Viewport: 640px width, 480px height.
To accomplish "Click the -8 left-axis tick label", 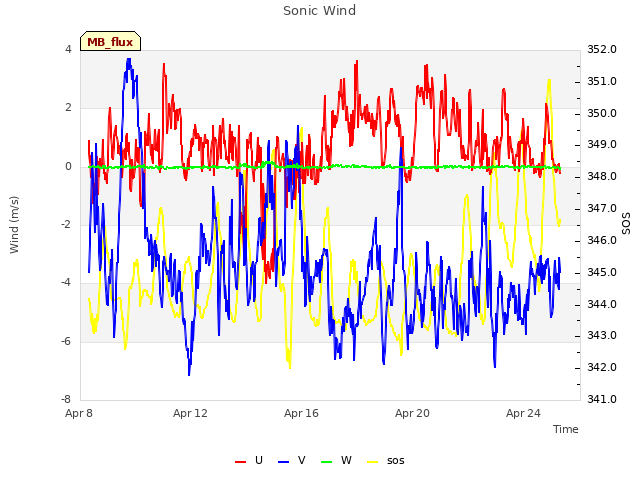I will [66, 399].
